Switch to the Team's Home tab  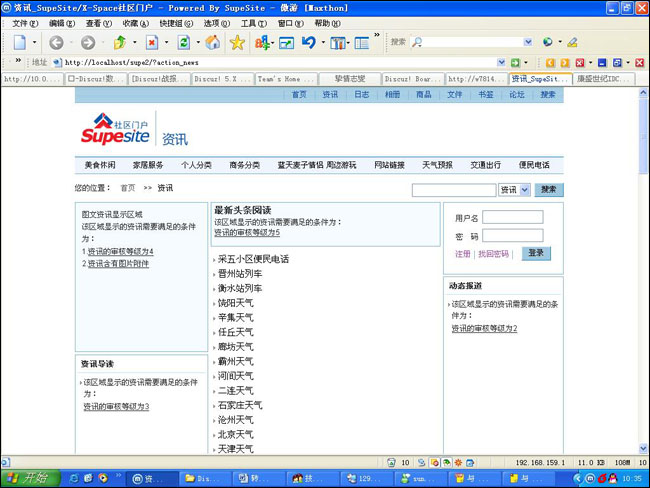pyautogui.click(x=286, y=79)
